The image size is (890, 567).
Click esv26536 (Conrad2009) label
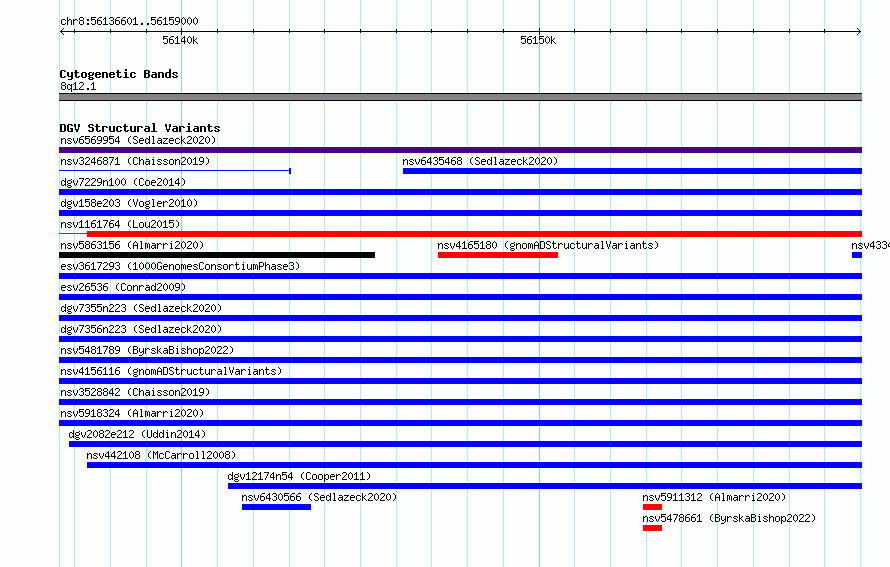pyautogui.click(x=123, y=287)
